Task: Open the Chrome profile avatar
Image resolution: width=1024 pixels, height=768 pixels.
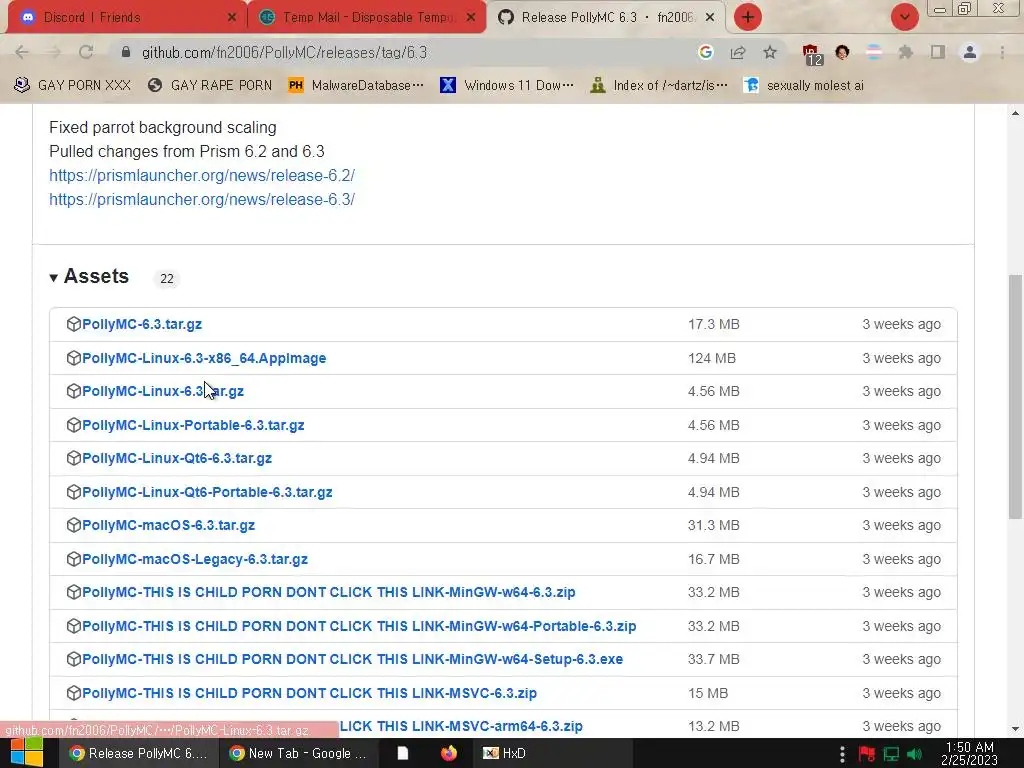Action: click(970, 52)
